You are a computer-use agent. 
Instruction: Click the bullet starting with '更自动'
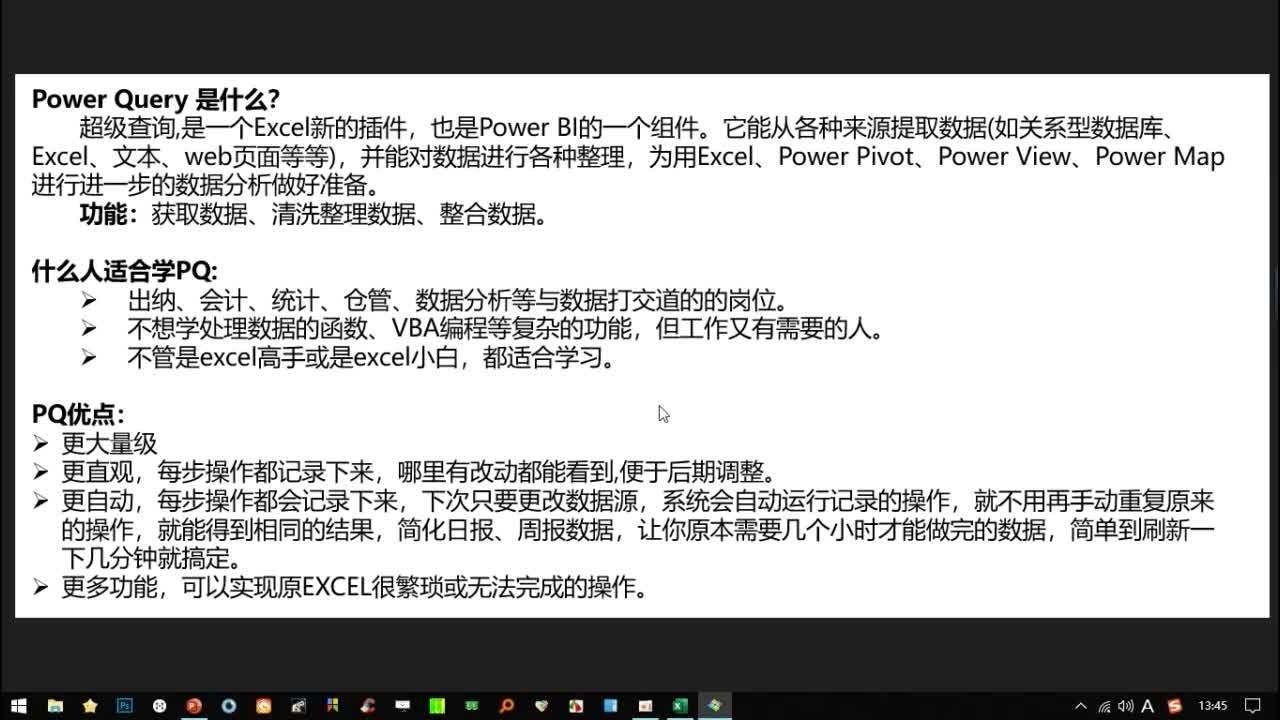click(638, 529)
